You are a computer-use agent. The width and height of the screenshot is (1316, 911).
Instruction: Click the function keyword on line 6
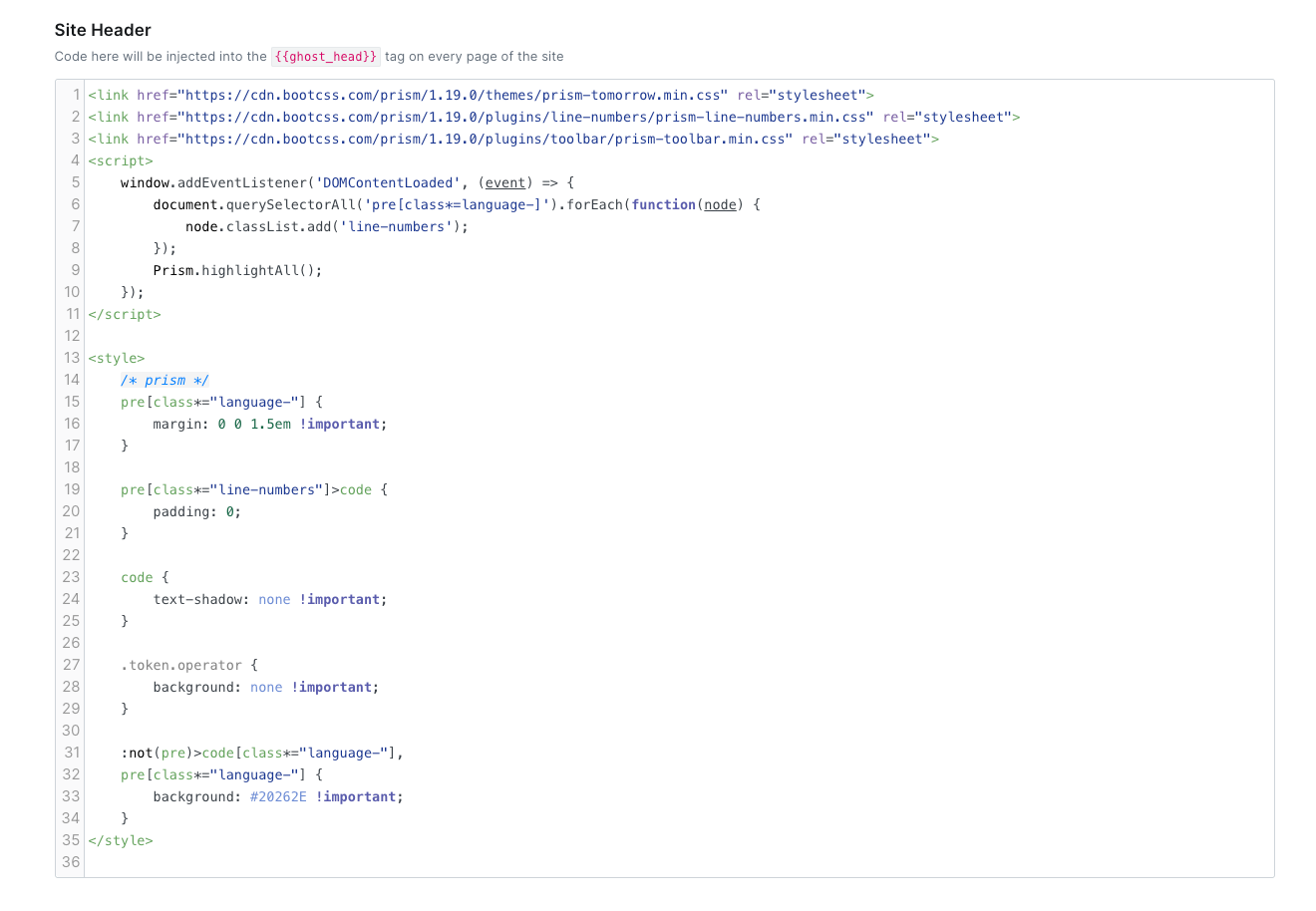pos(663,205)
